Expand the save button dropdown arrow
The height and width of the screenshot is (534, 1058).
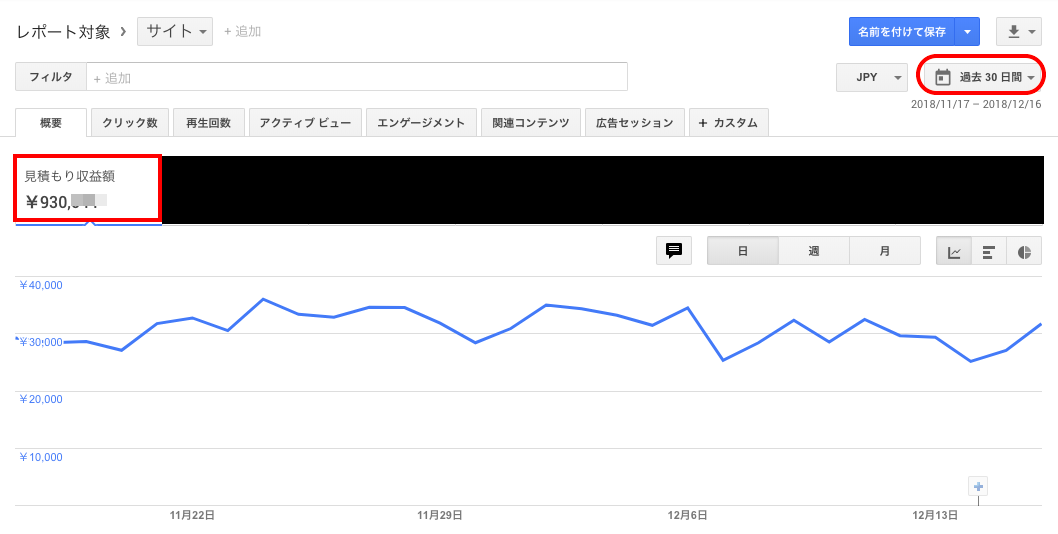point(967,32)
